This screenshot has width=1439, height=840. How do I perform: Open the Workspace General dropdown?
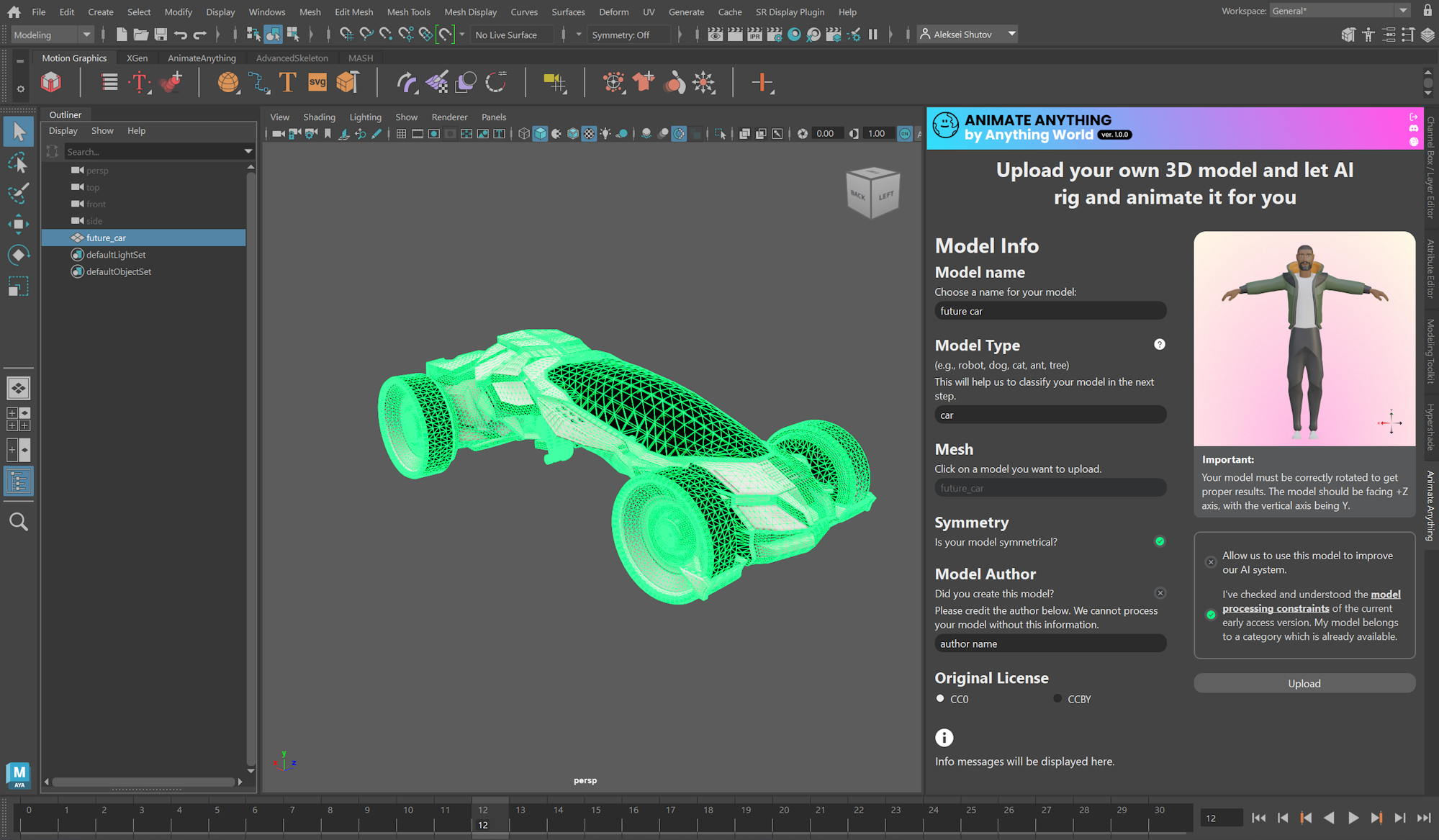[1339, 11]
